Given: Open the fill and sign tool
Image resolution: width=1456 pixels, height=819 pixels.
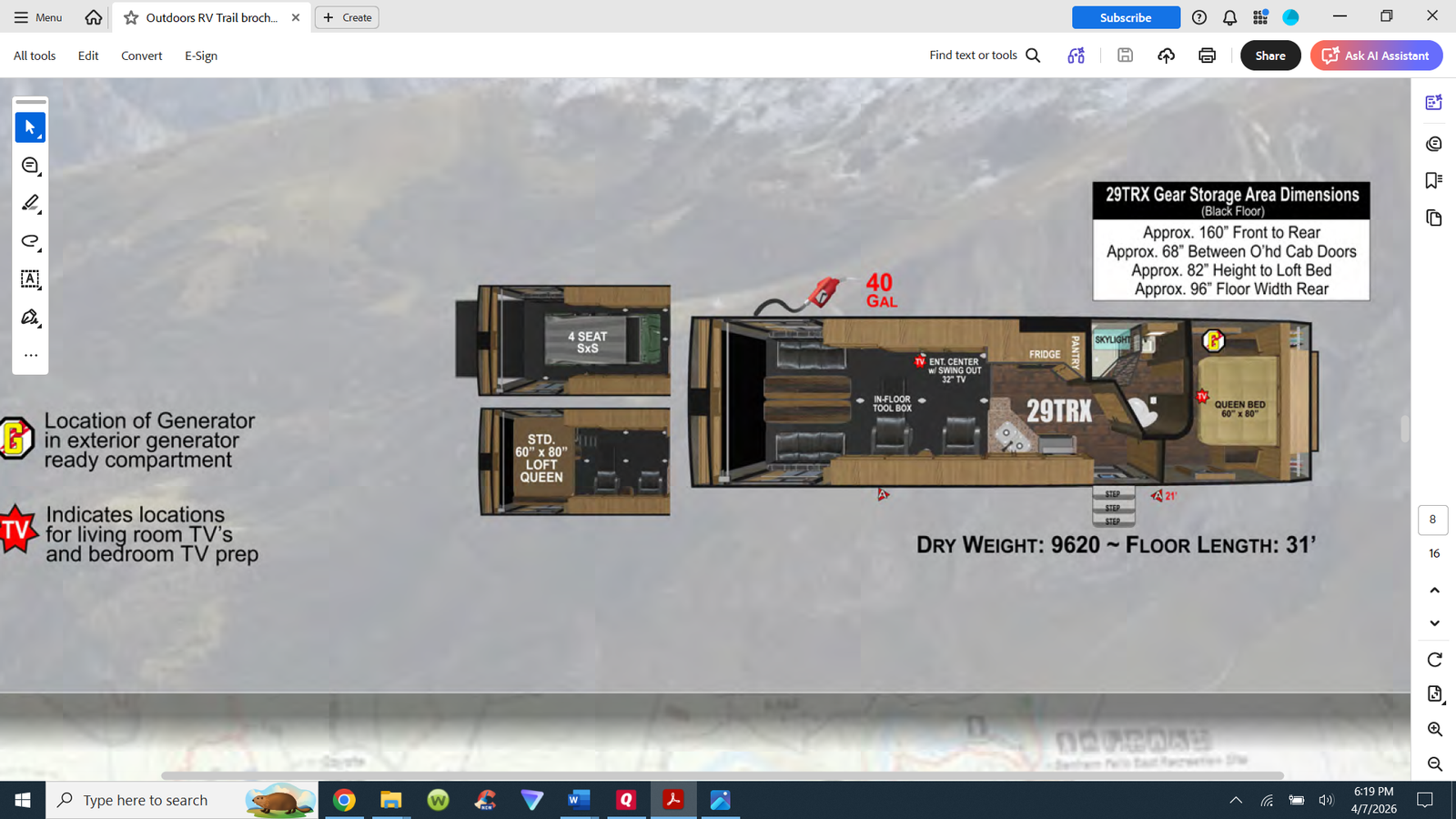Looking at the screenshot, I should [x=30, y=318].
